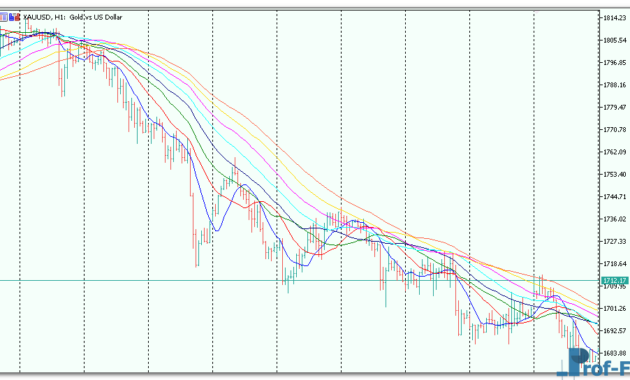Click the 1701.26 price scale label
The height and width of the screenshot is (380, 630).
[x=615, y=308]
